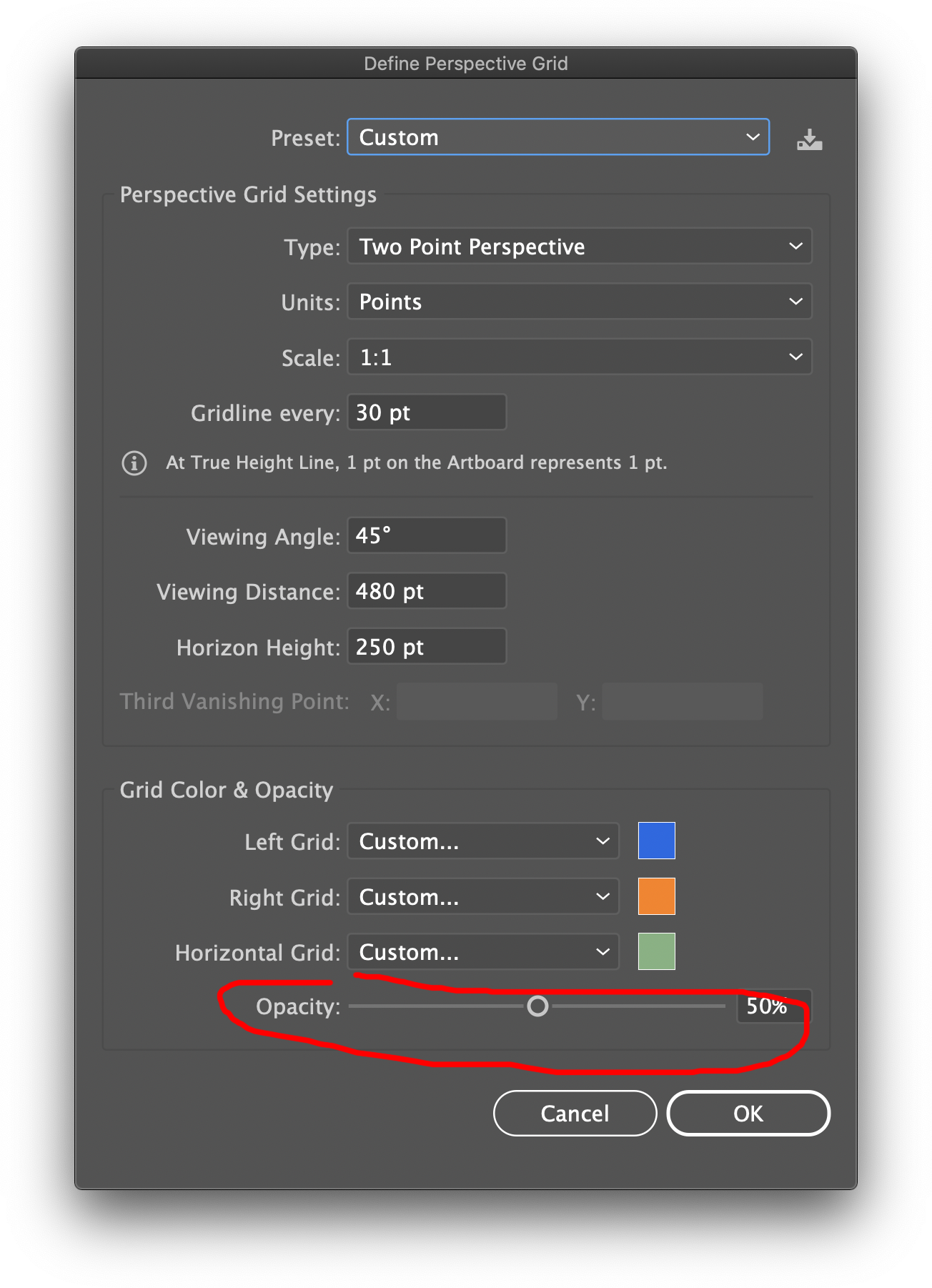Image resolution: width=932 pixels, height=1288 pixels.
Task: Open the Units dropdown
Action: pos(580,301)
